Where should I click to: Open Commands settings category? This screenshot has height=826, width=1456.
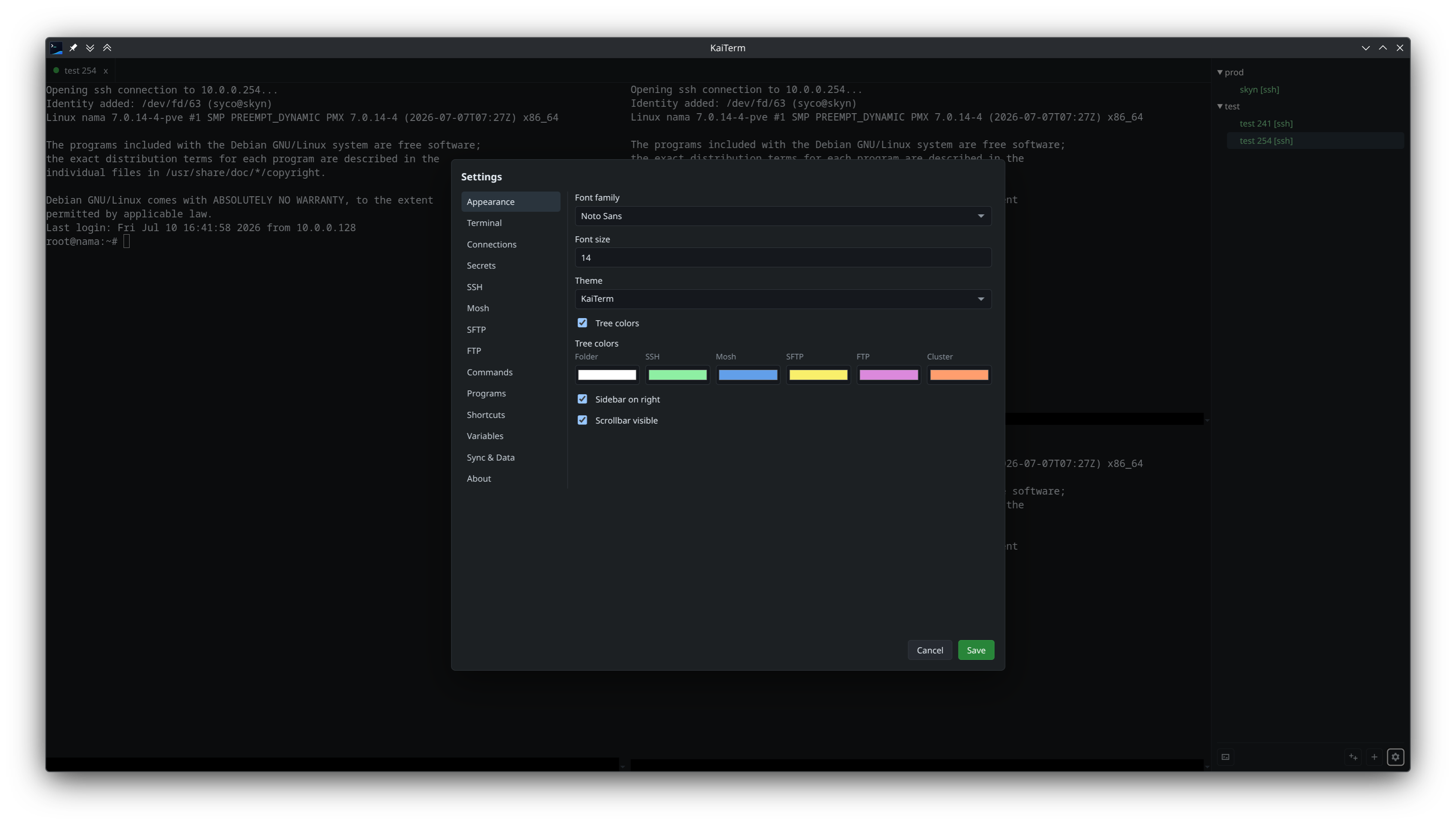(x=510, y=372)
